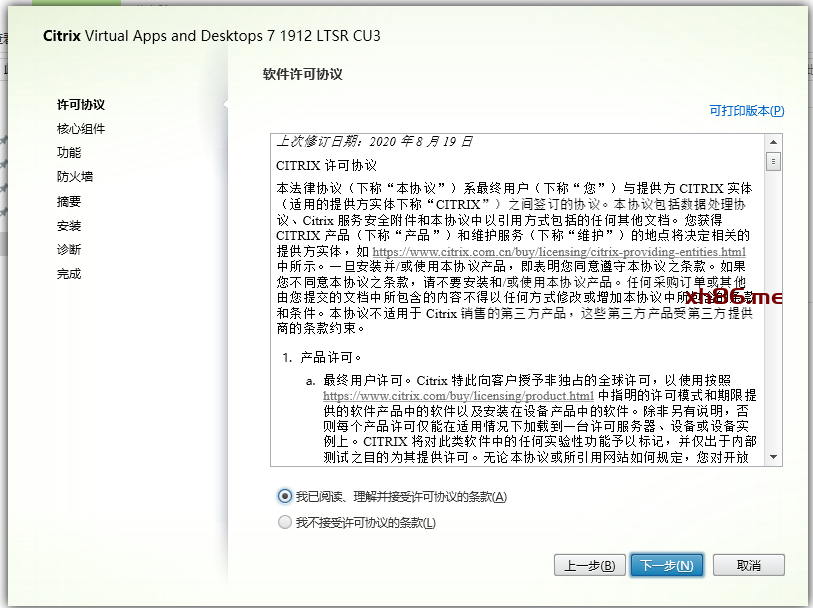The width and height of the screenshot is (813, 608).
Task: Click the 下一步(N) next button
Action: [x=666, y=565]
